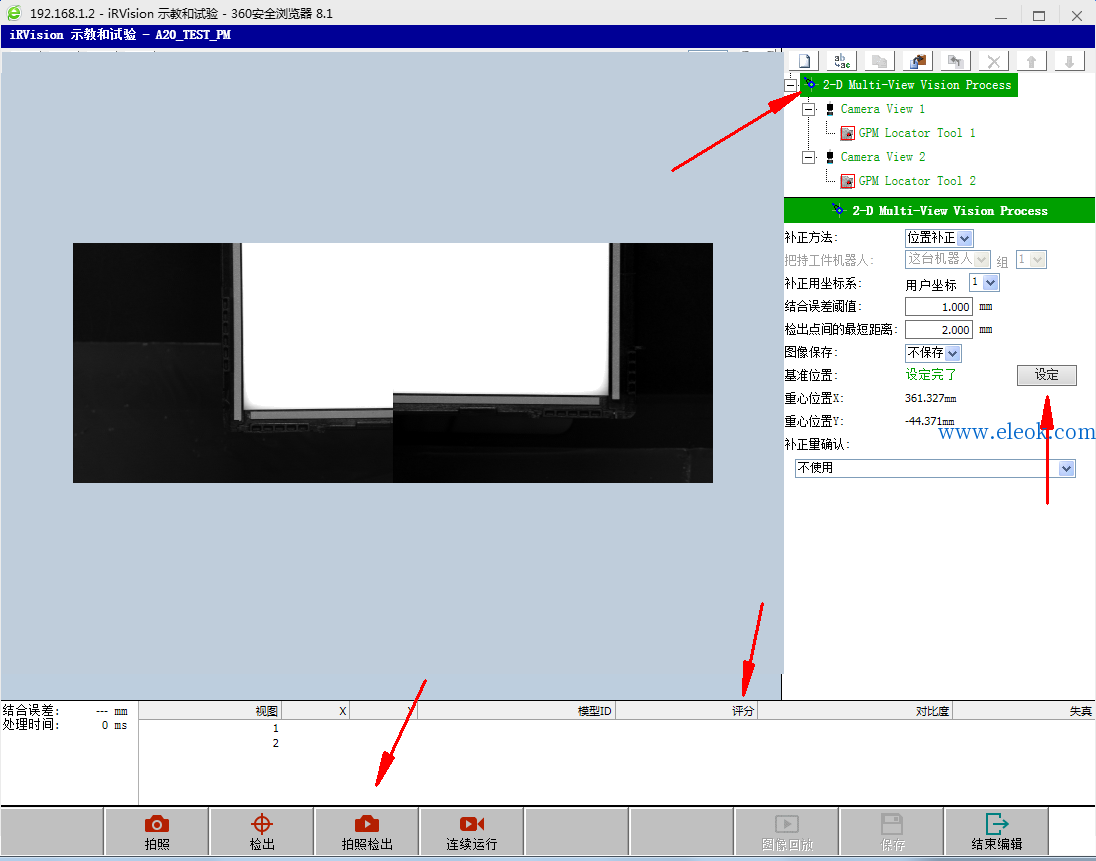Click the 评分 column header

[687, 711]
